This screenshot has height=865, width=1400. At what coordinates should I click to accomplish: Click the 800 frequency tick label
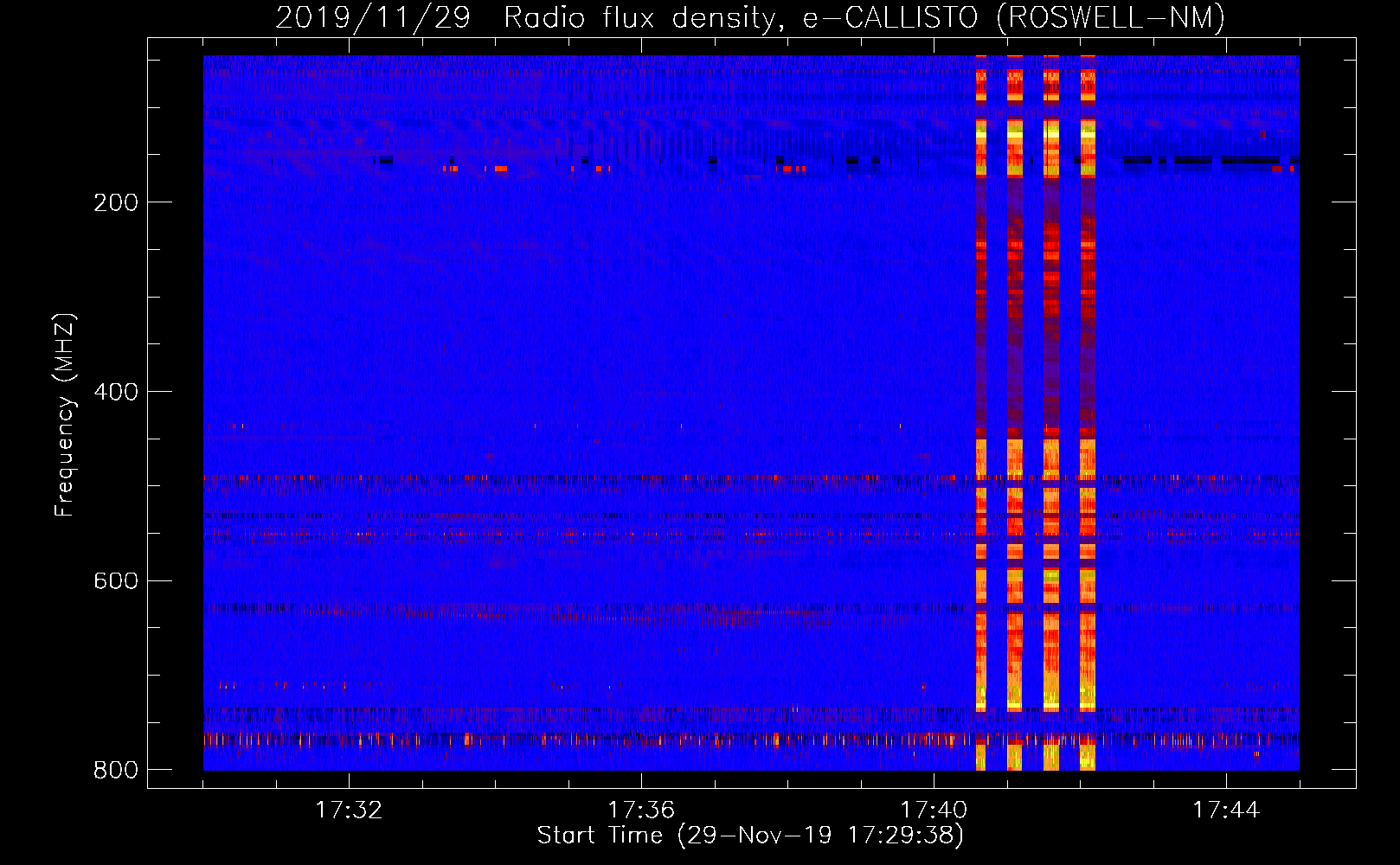(x=116, y=770)
